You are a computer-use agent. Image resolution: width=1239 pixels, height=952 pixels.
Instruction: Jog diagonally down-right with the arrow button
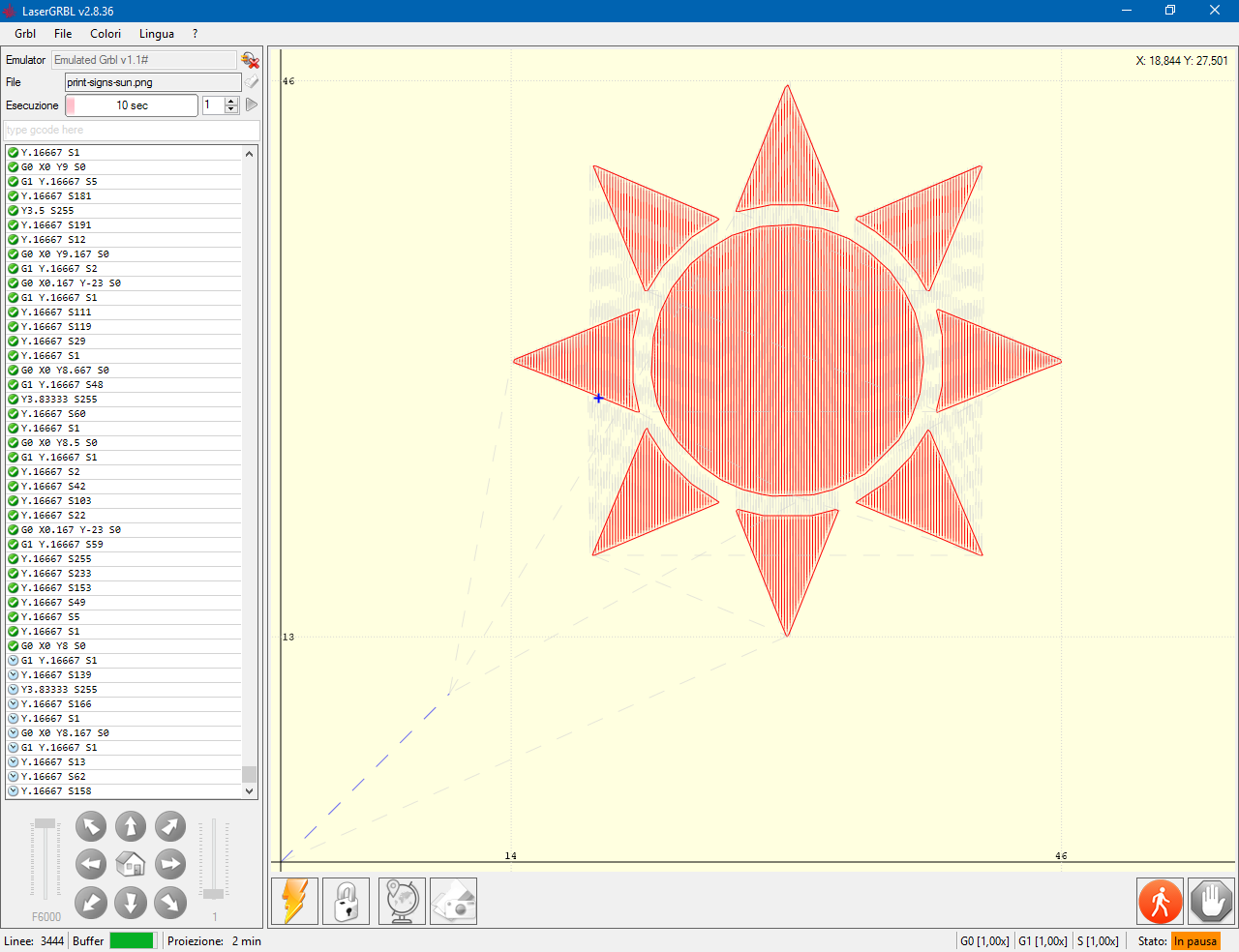tap(170, 903)
